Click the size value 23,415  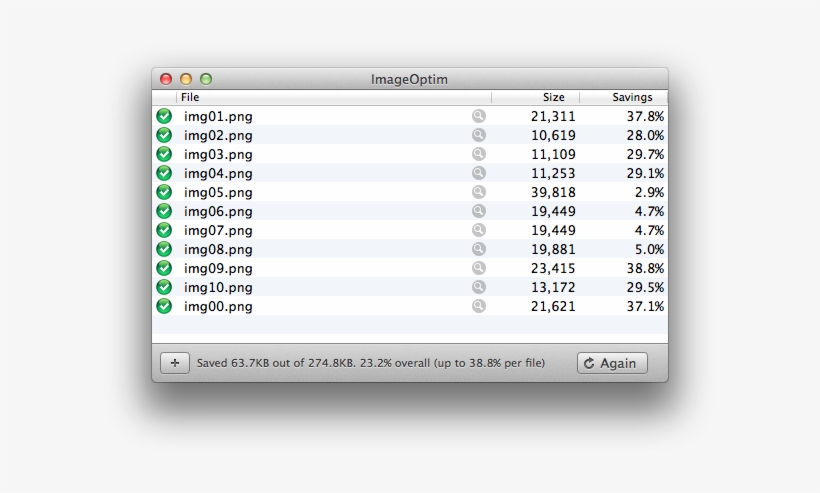(553, 269)
